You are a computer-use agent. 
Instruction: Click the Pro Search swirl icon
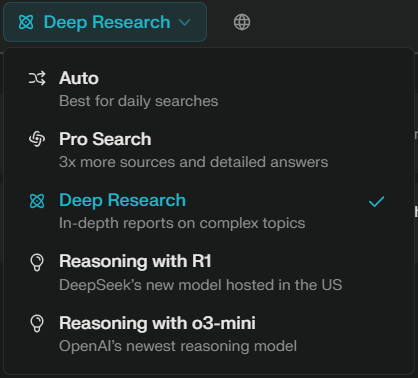click(37, 139)
